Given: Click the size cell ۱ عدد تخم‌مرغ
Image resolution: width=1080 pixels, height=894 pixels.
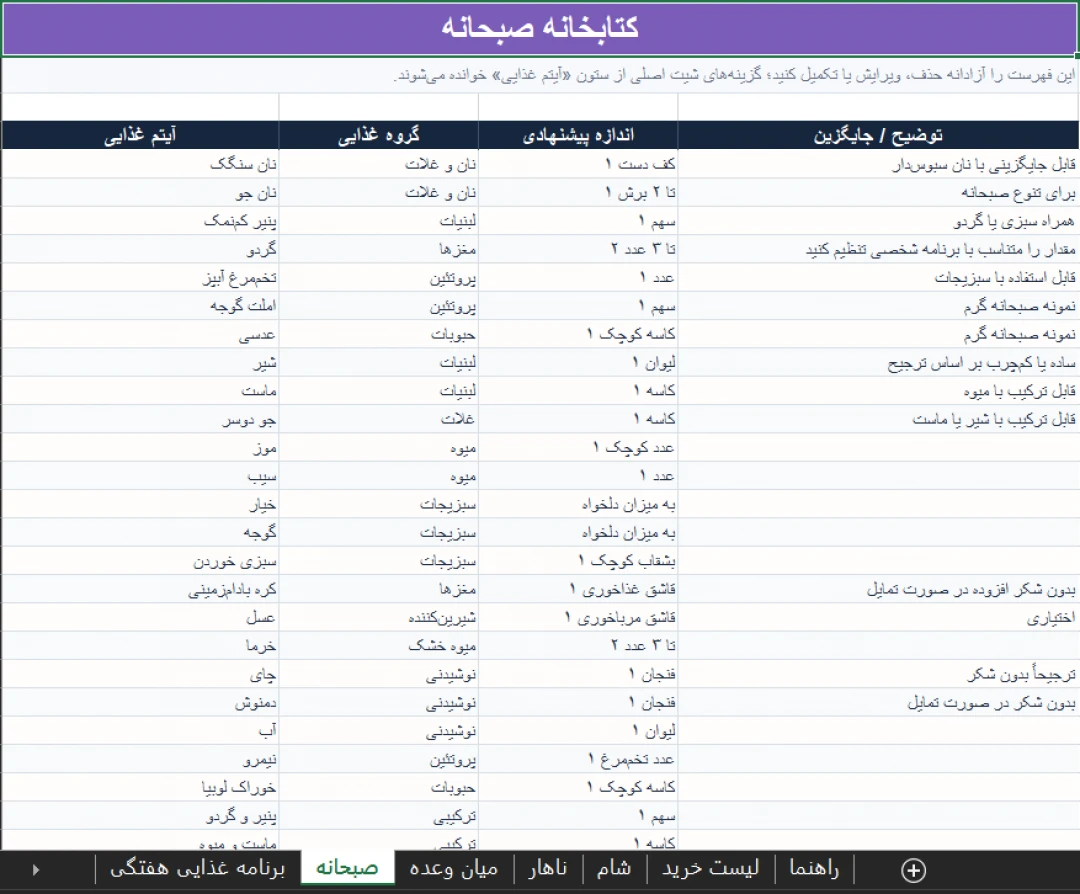Looking at the screenshot, I should 579,759.
